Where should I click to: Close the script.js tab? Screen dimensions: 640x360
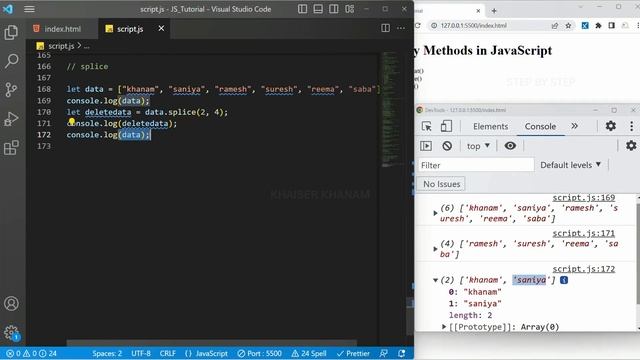point(161,28)
